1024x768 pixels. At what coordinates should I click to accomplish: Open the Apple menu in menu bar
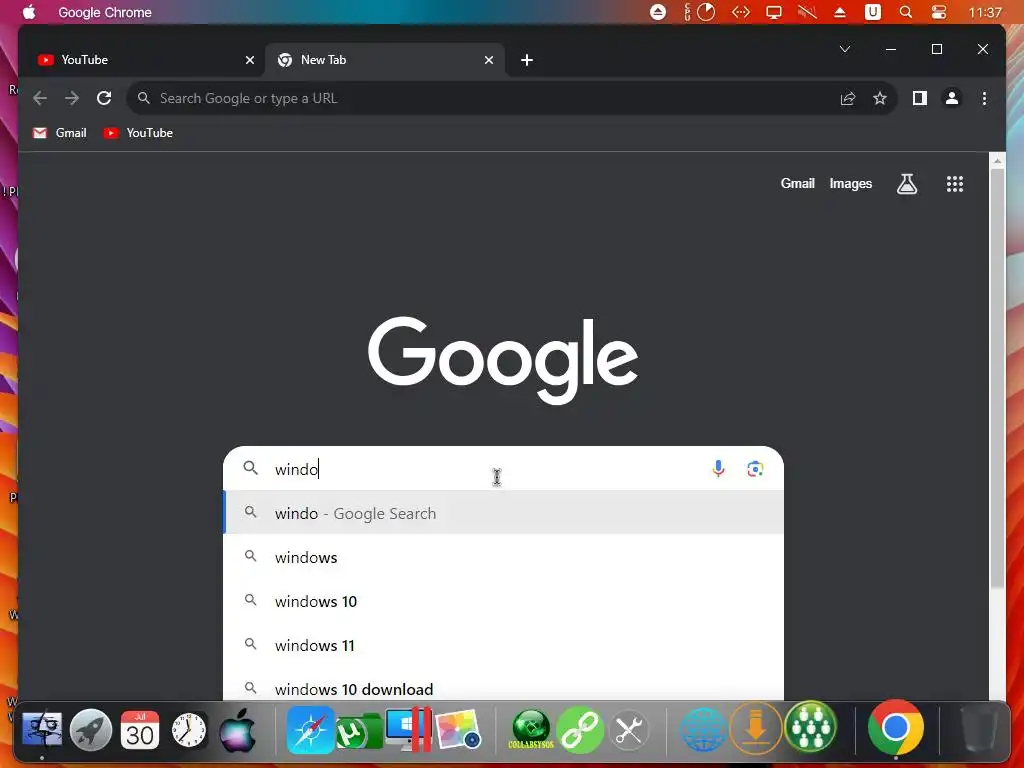[29, 12]
